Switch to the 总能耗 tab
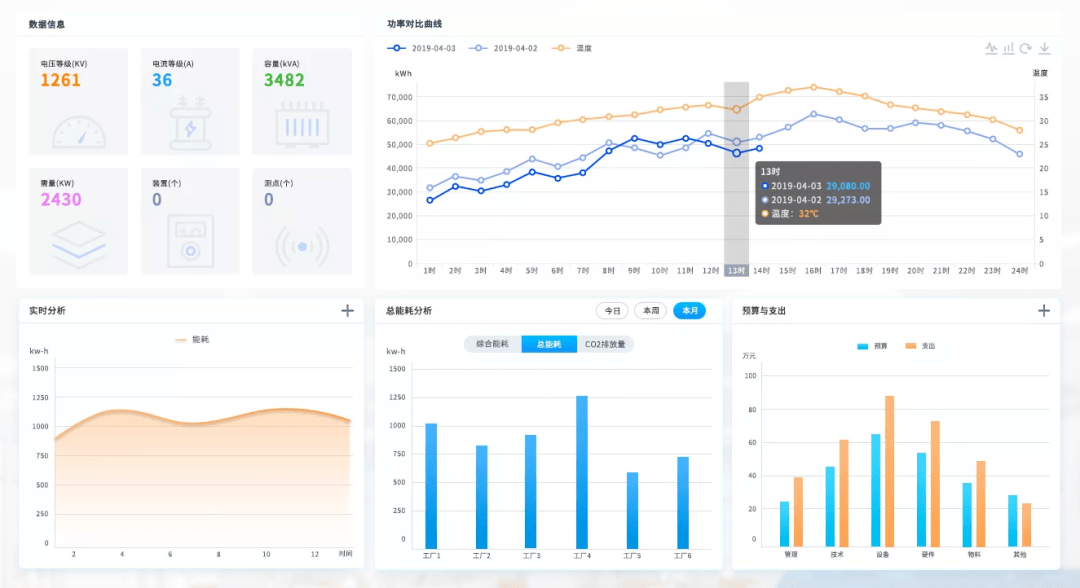The height and width of the screenshot is (588, 1080). click(x=549, y=344)
